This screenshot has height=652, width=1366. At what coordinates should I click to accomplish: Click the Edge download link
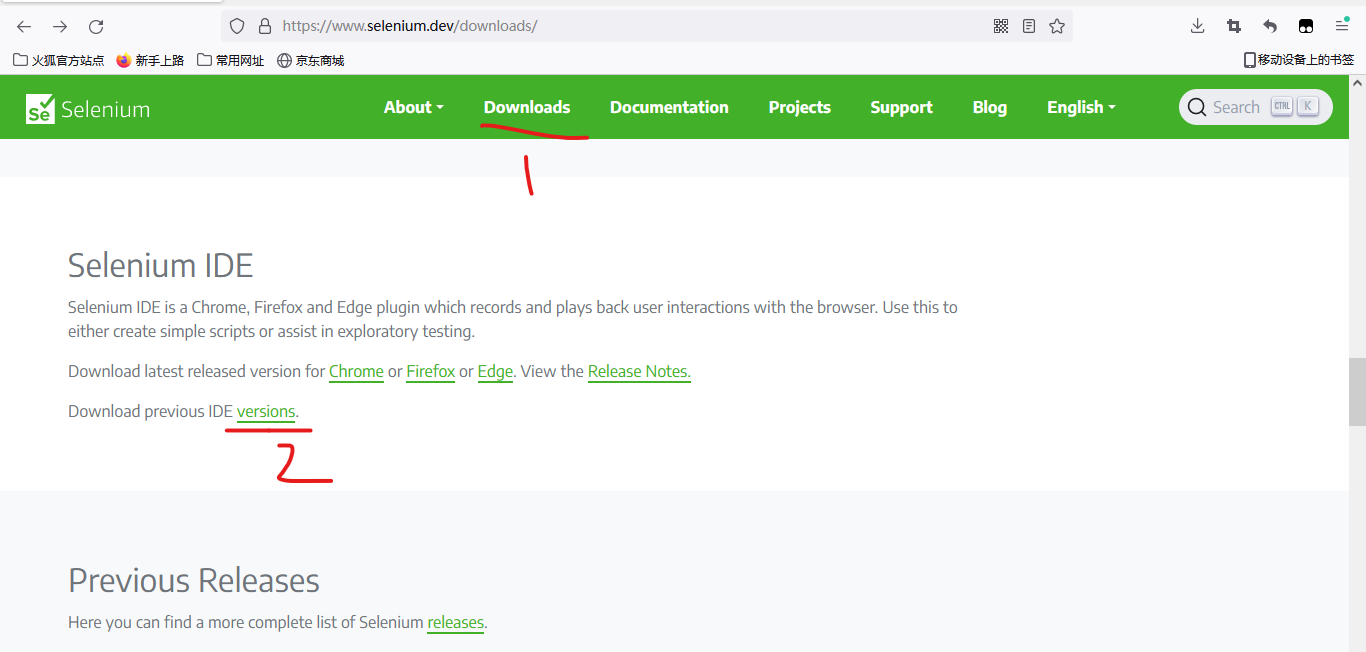[x=495, y=371]
